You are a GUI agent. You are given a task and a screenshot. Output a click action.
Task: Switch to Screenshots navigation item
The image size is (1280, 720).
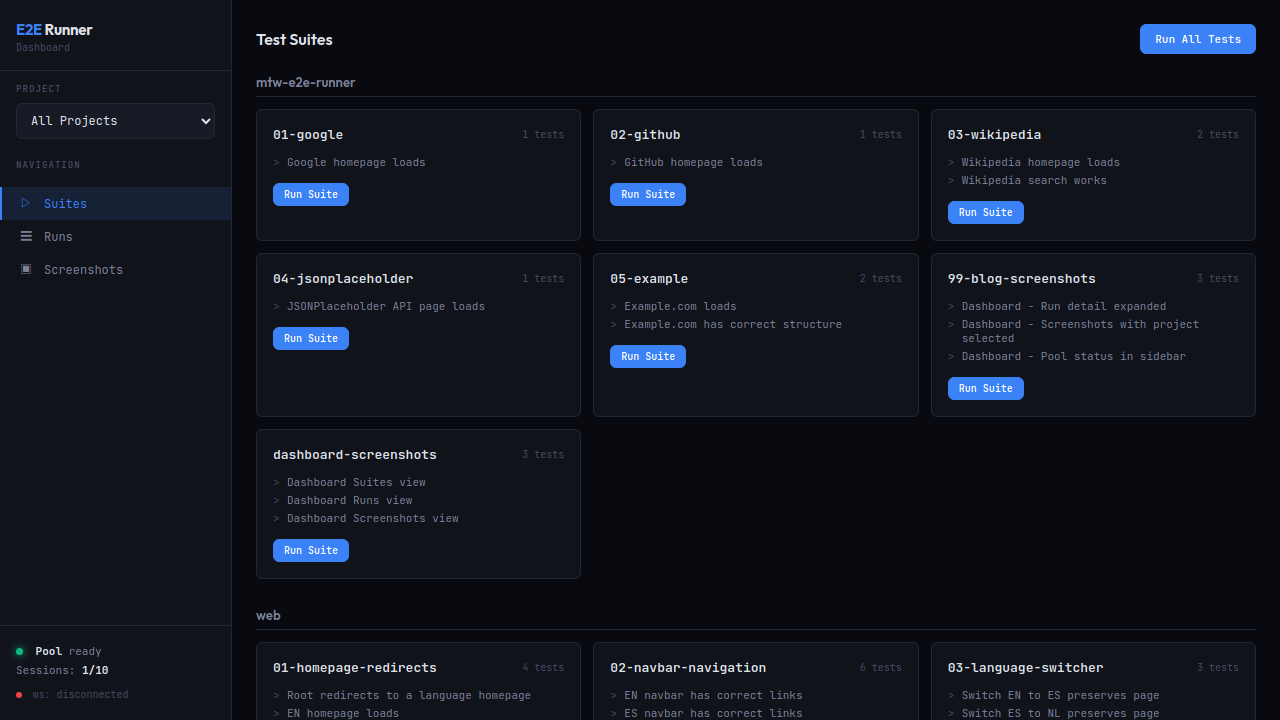coord(115,269)
